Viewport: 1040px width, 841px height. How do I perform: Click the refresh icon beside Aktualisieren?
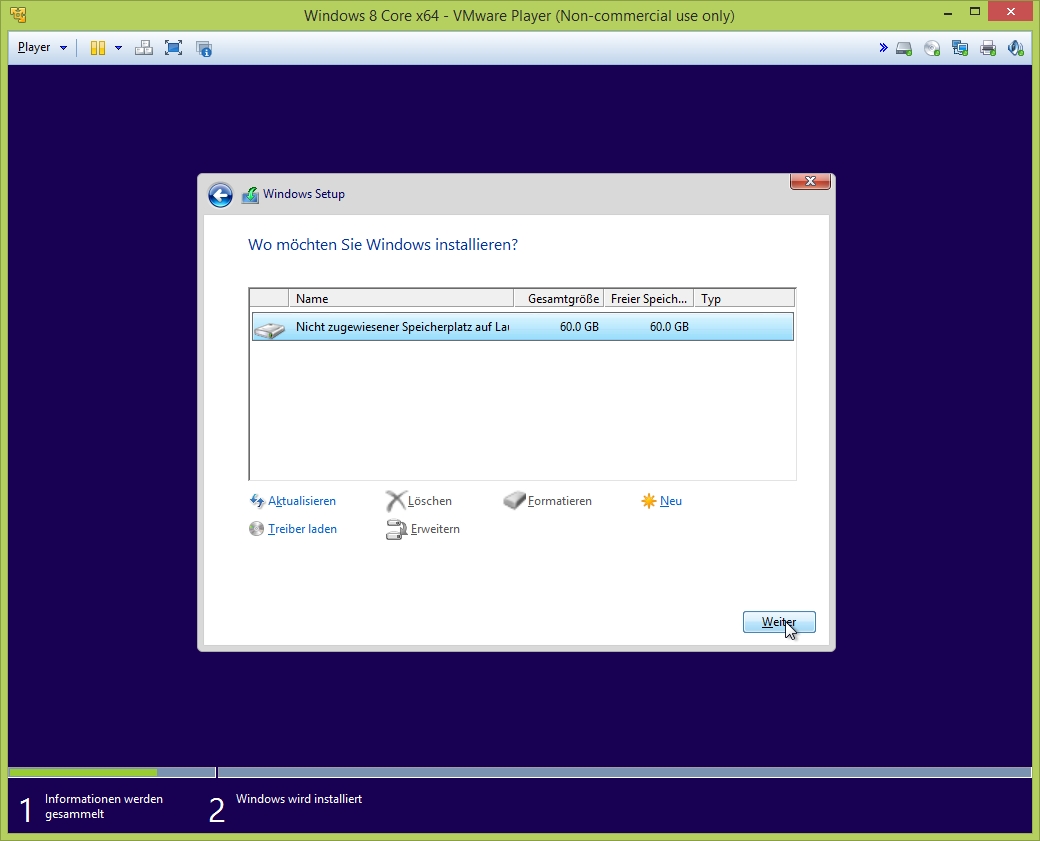point(257,501)
